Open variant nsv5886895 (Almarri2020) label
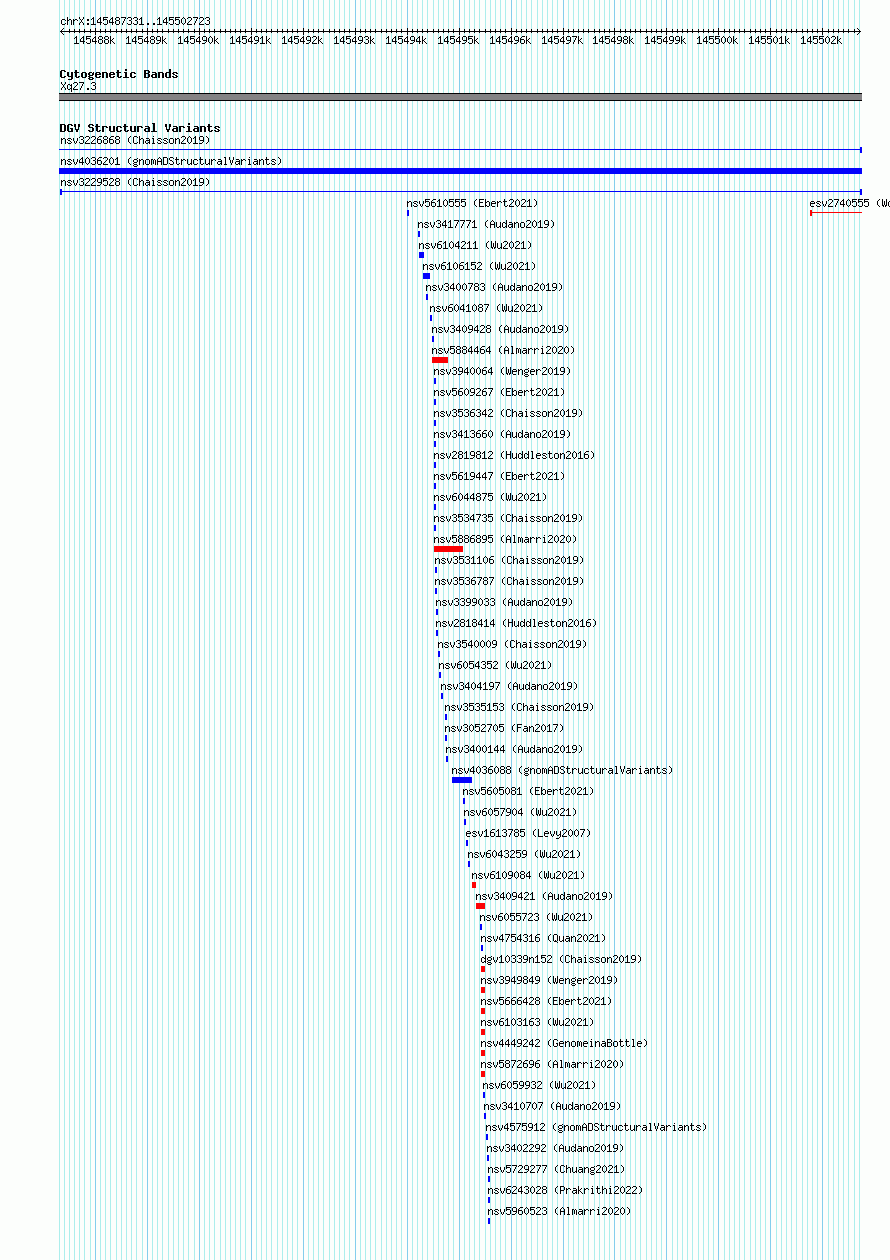 (505, 539)
